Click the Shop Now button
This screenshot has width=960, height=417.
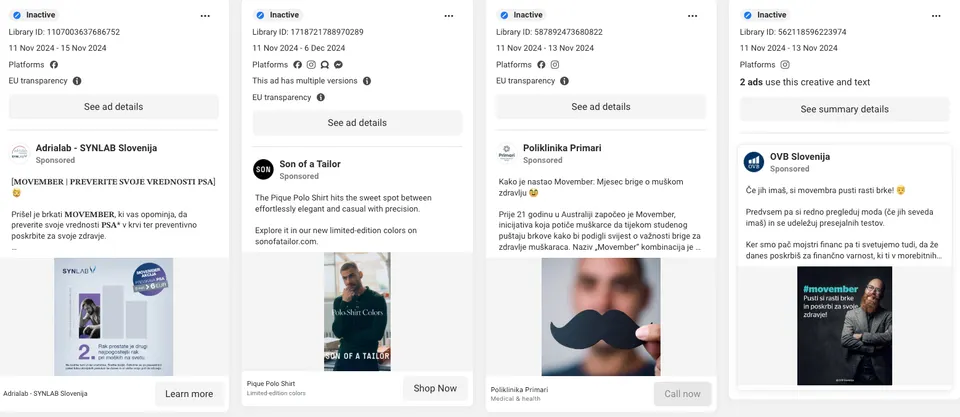(x=435, y=388)
